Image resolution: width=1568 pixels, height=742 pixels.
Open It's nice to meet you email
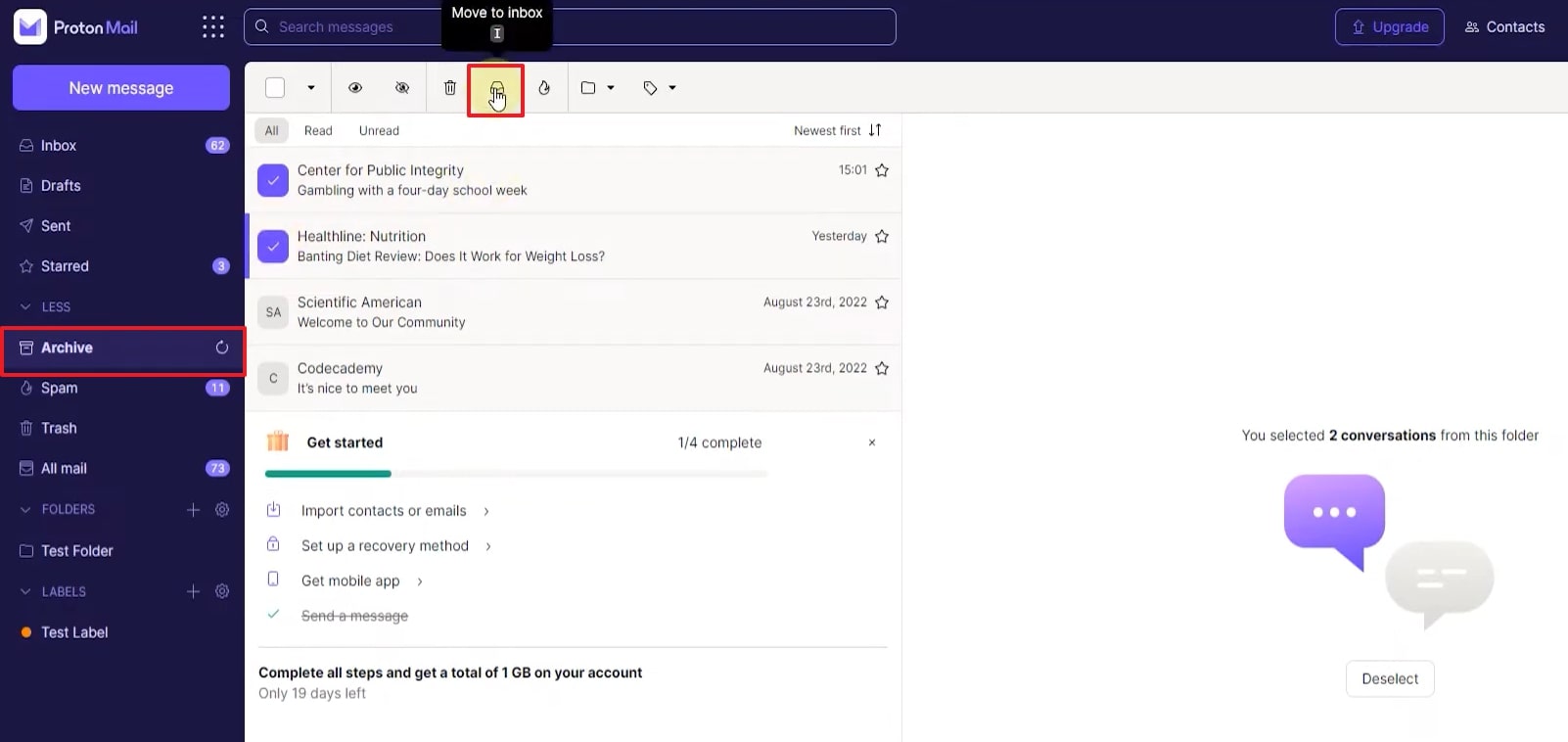[357, 389]
